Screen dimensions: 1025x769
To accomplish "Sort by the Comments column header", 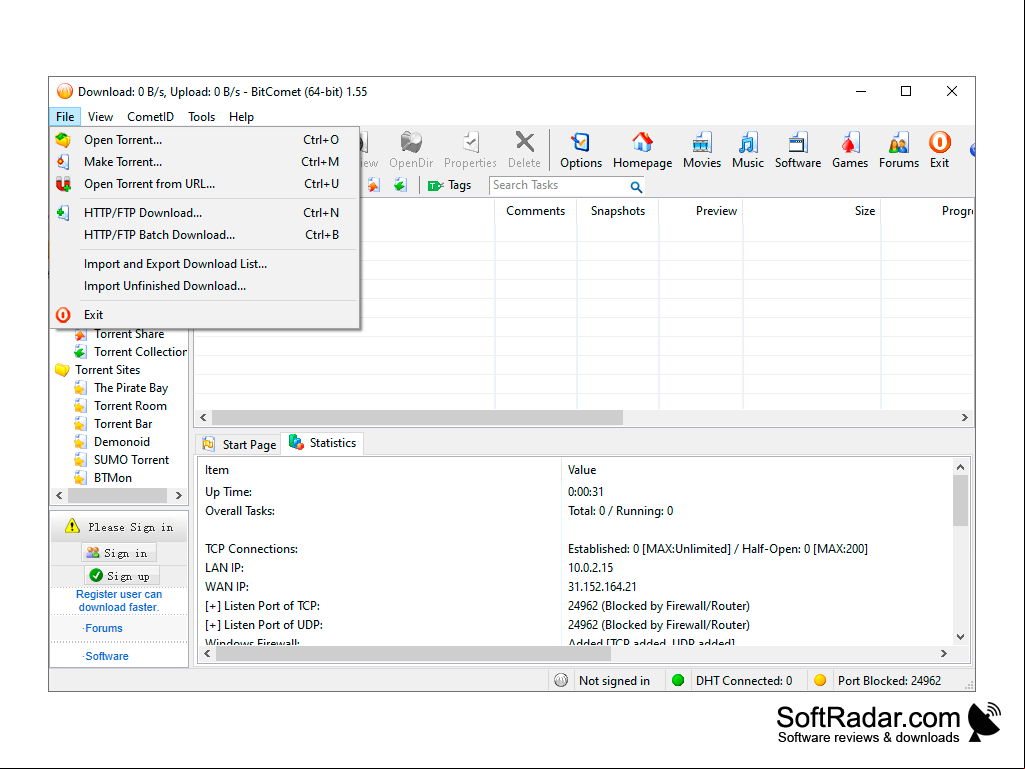I will [x=535, y=211].
